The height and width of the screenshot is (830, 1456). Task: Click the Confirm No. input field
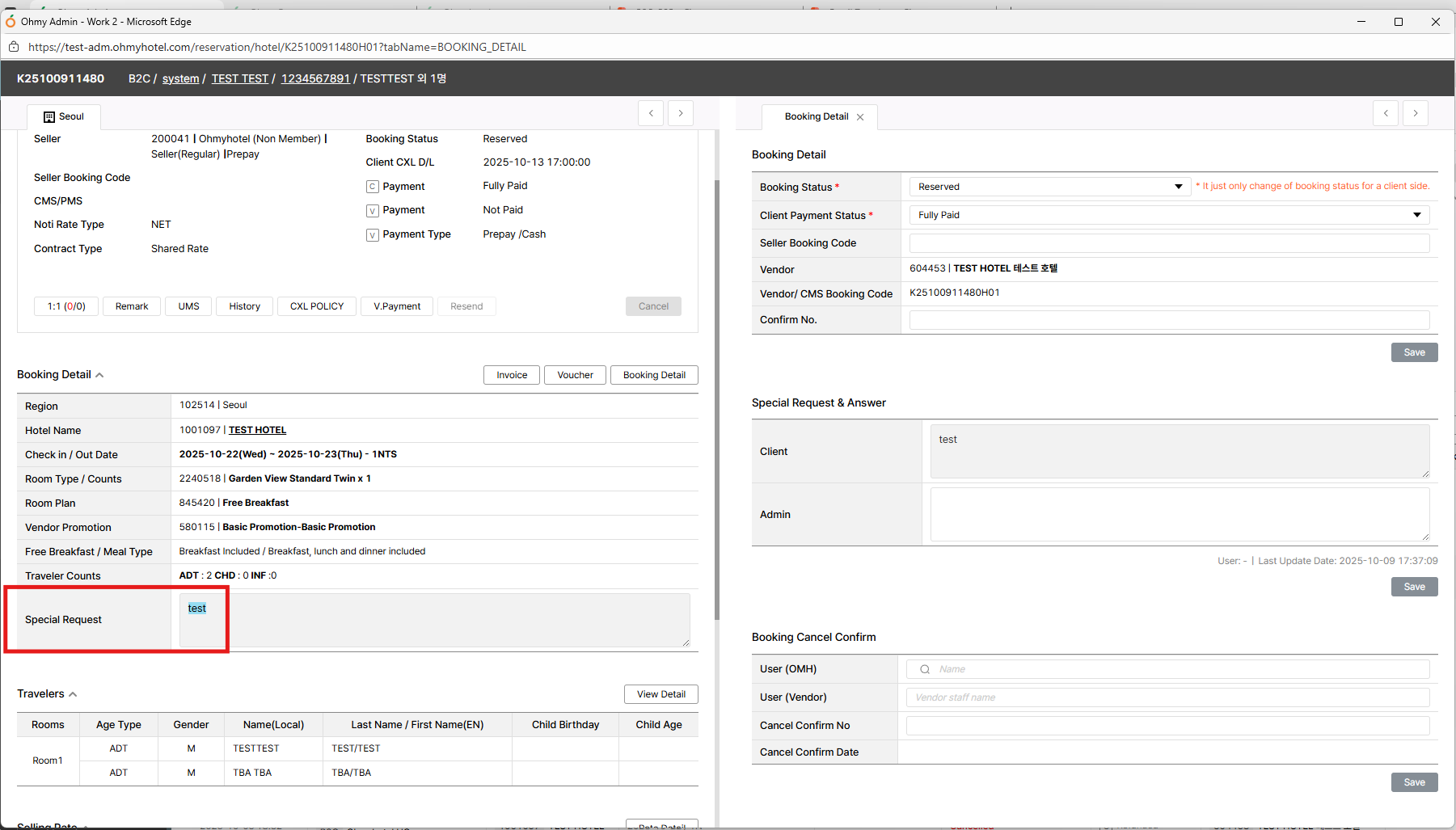pos(1168,320)
